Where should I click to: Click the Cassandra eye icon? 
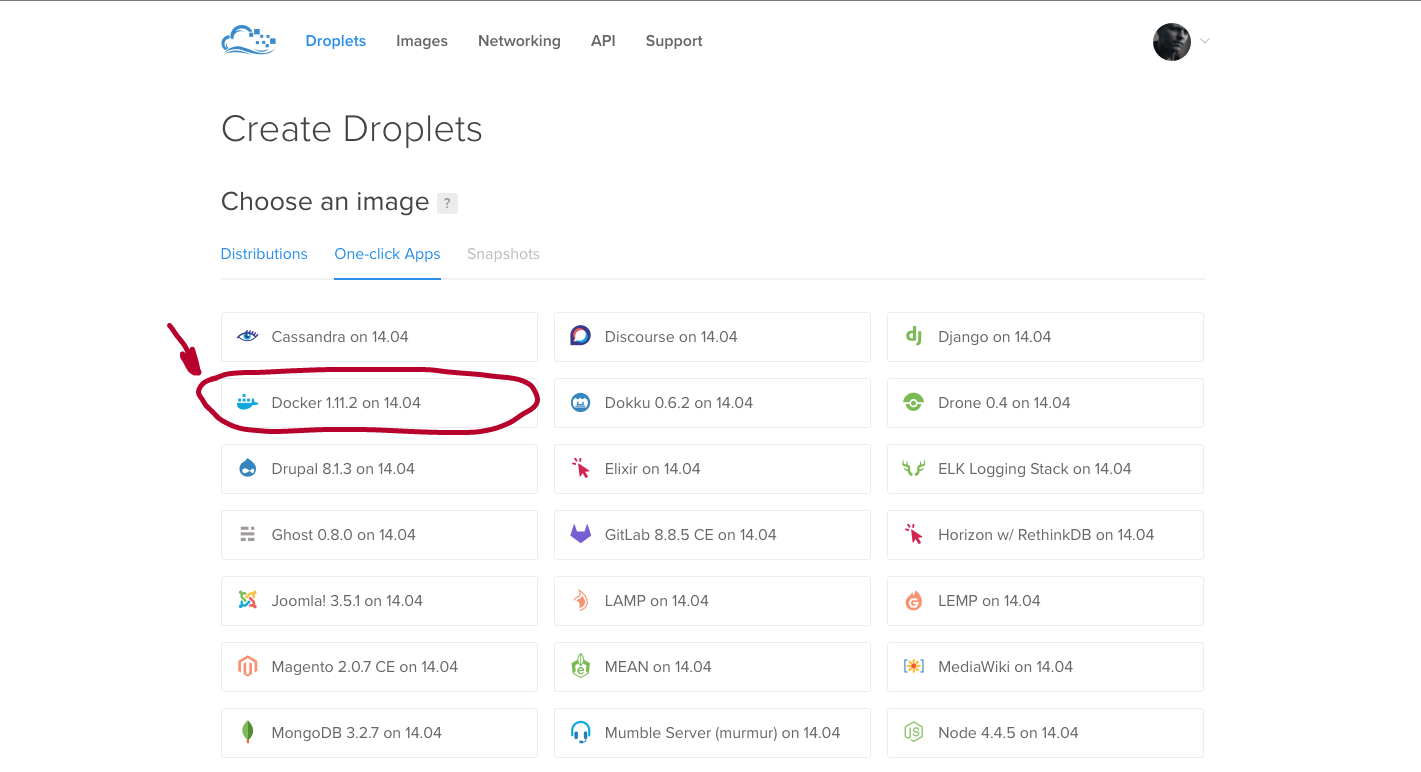click(x=247, y=337)
